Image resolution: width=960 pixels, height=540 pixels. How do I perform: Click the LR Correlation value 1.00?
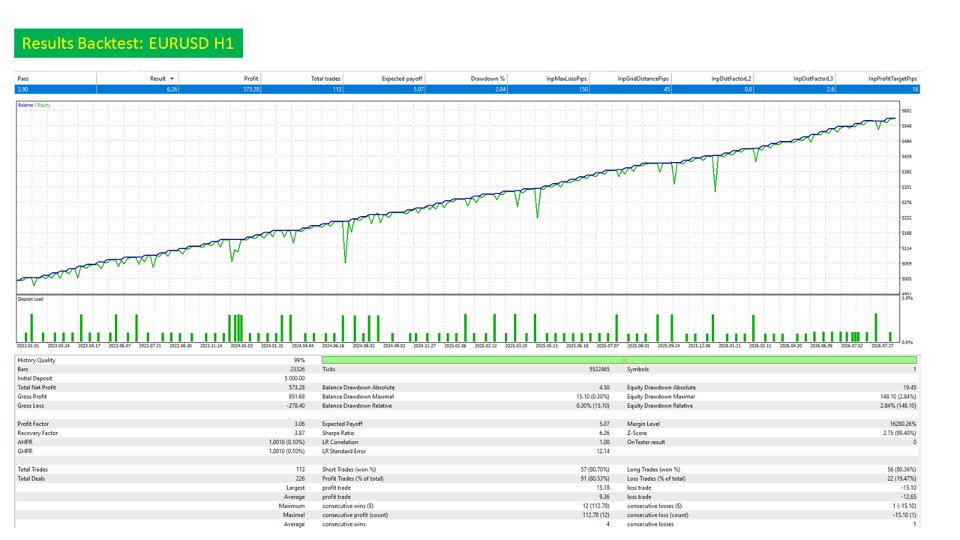(604, 442)
